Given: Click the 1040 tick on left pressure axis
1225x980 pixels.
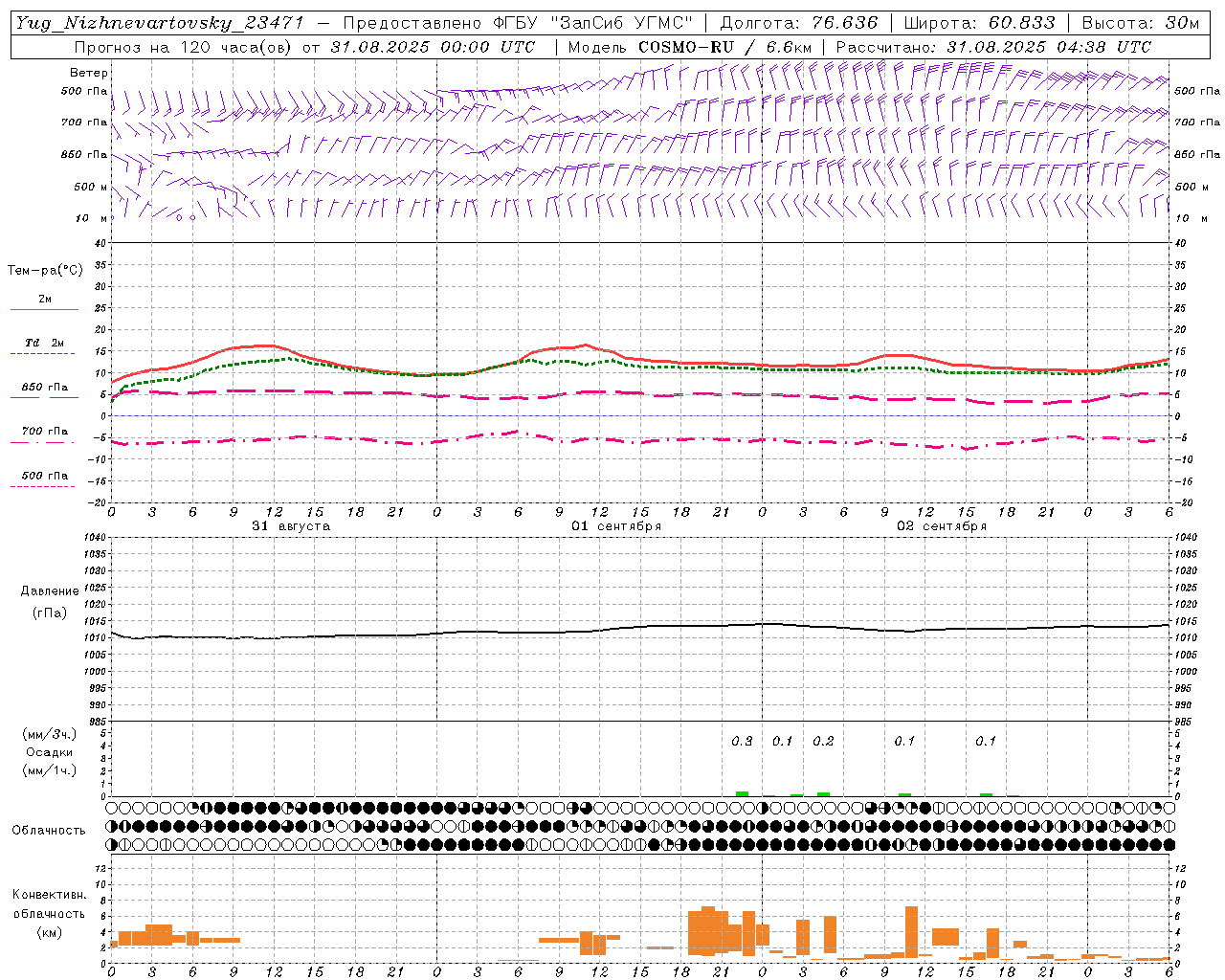Looking at the screenshot, I should point(94,537).
